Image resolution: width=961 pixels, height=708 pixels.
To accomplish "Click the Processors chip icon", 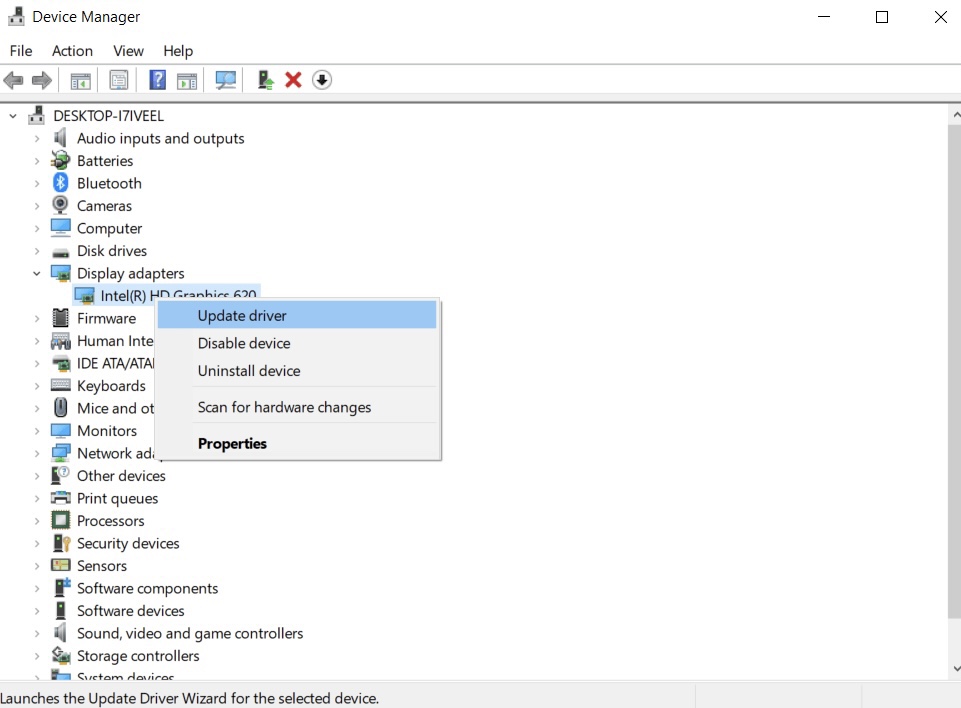I will pos(61,520).
